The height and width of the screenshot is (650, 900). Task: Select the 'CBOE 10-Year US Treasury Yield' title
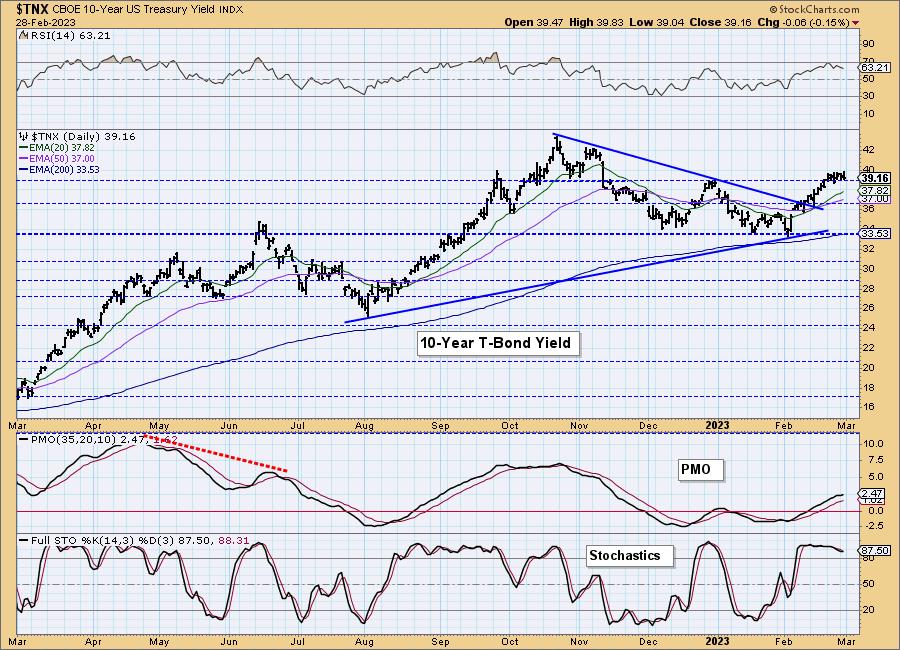pos(135,10)
